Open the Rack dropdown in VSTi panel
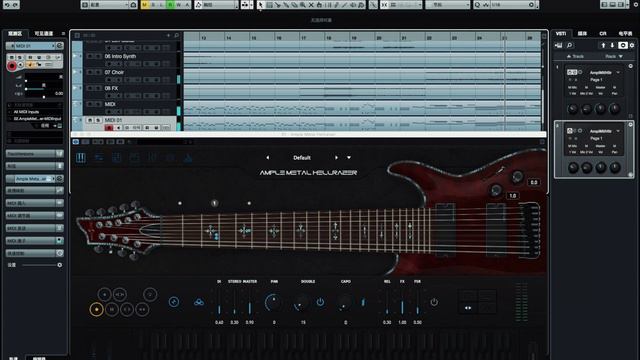 pos(614,56)
